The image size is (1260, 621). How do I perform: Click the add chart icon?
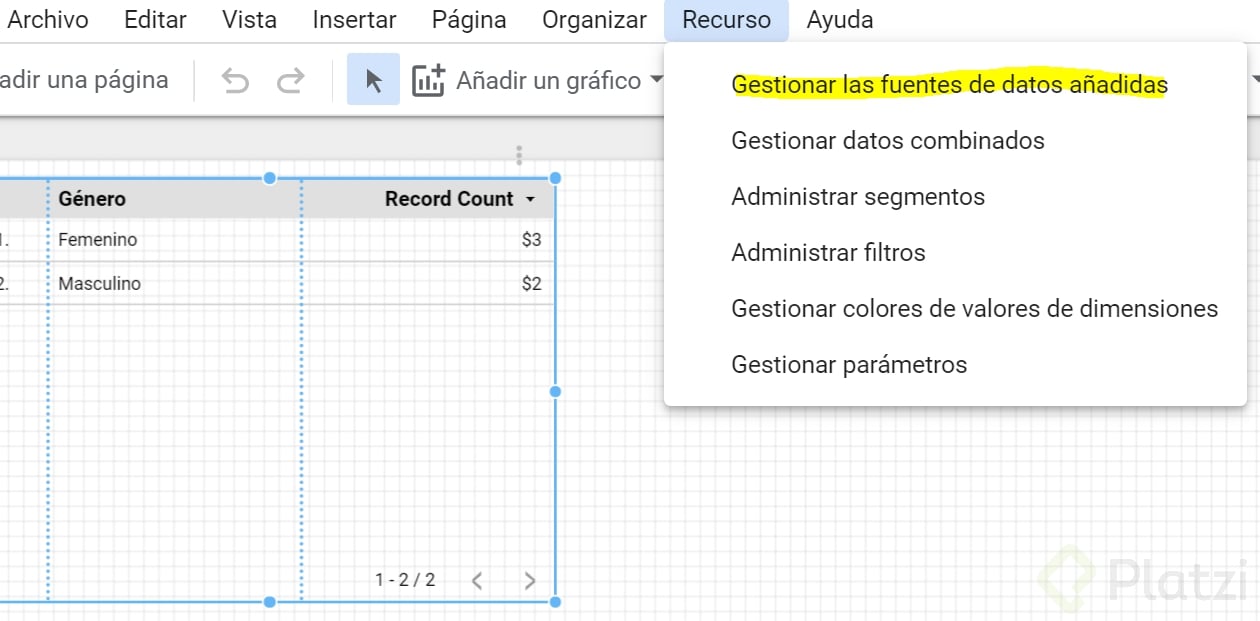click(x=428, y=81)
